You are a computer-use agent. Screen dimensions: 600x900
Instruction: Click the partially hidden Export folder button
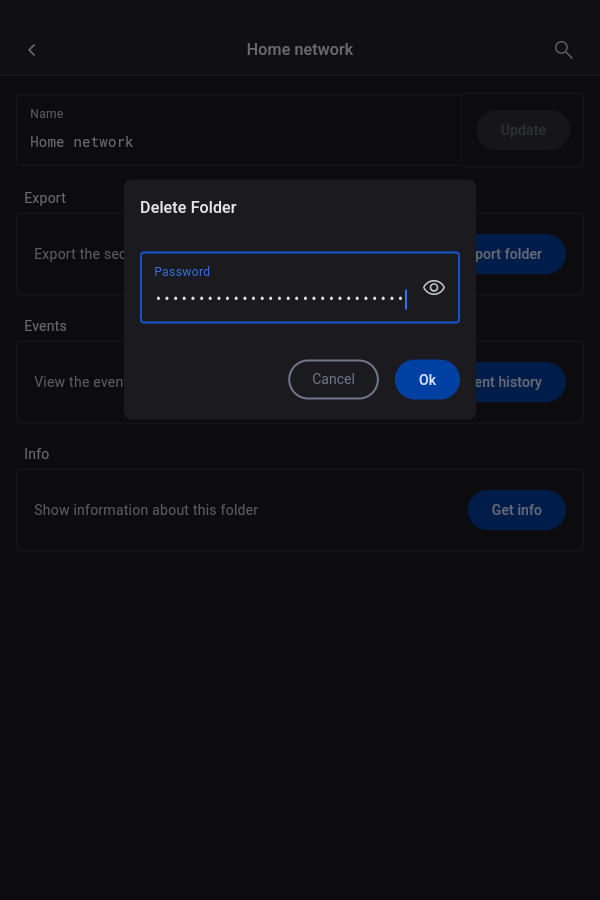[x=520, y=254]
